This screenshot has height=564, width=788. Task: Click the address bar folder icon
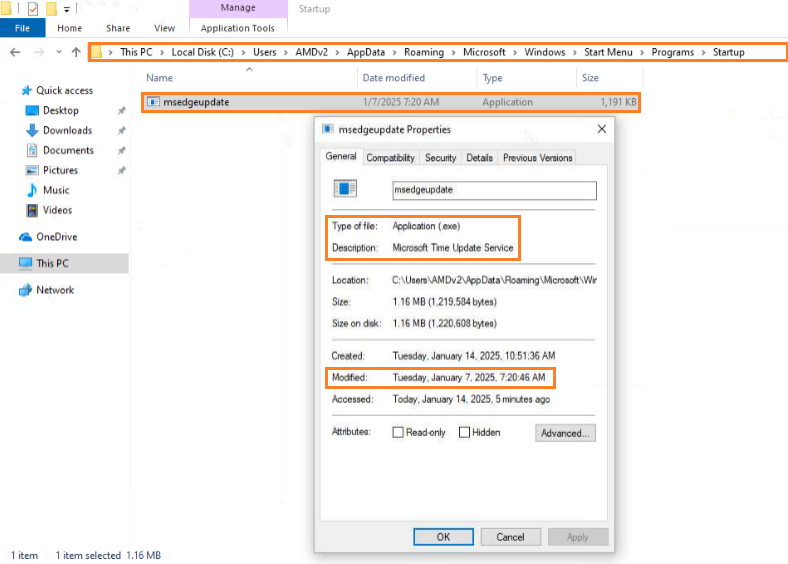click(96, 52)
